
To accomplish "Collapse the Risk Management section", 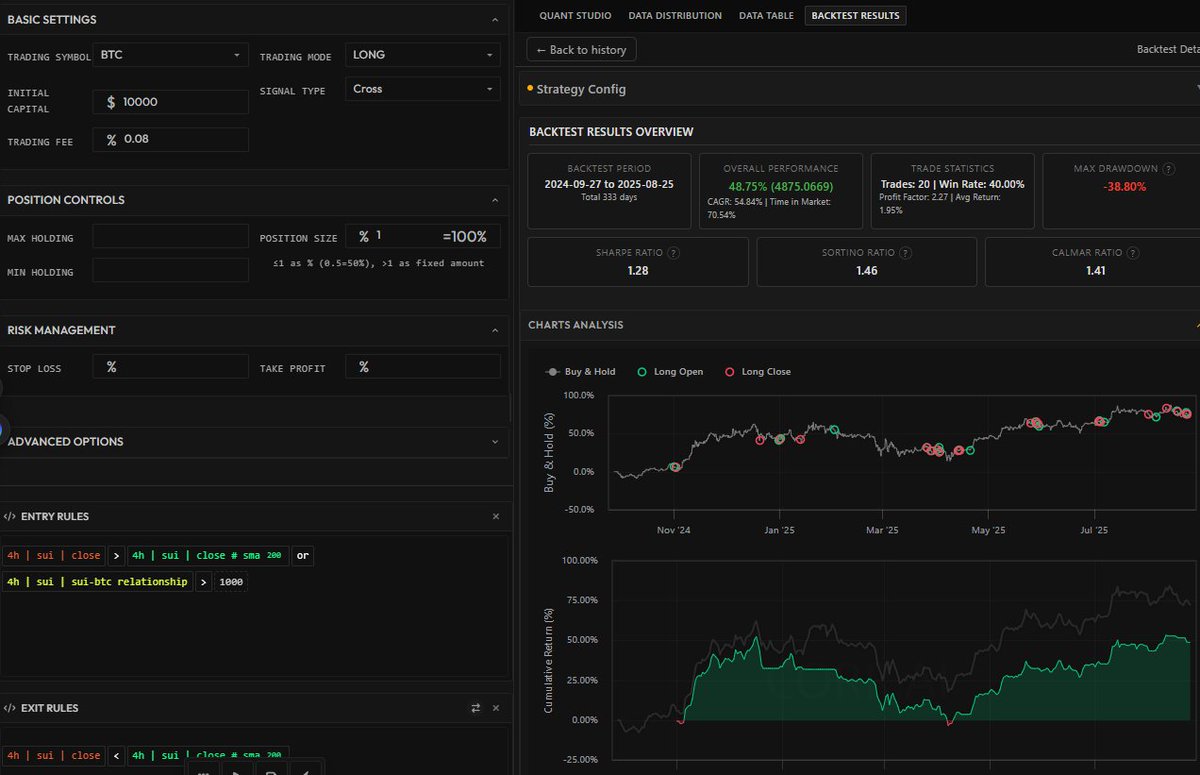I will tap(495, 330).
